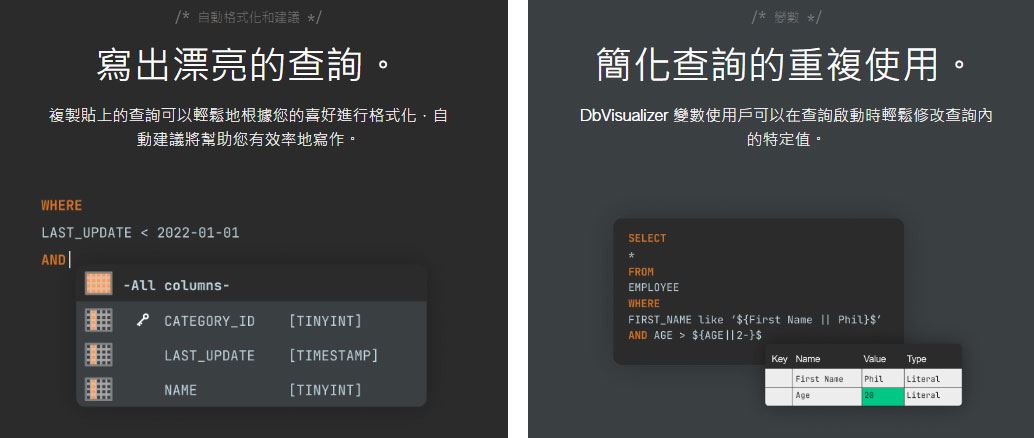Click the Value column header
This screenshot has width=1034, height=438.
point(874,358)
